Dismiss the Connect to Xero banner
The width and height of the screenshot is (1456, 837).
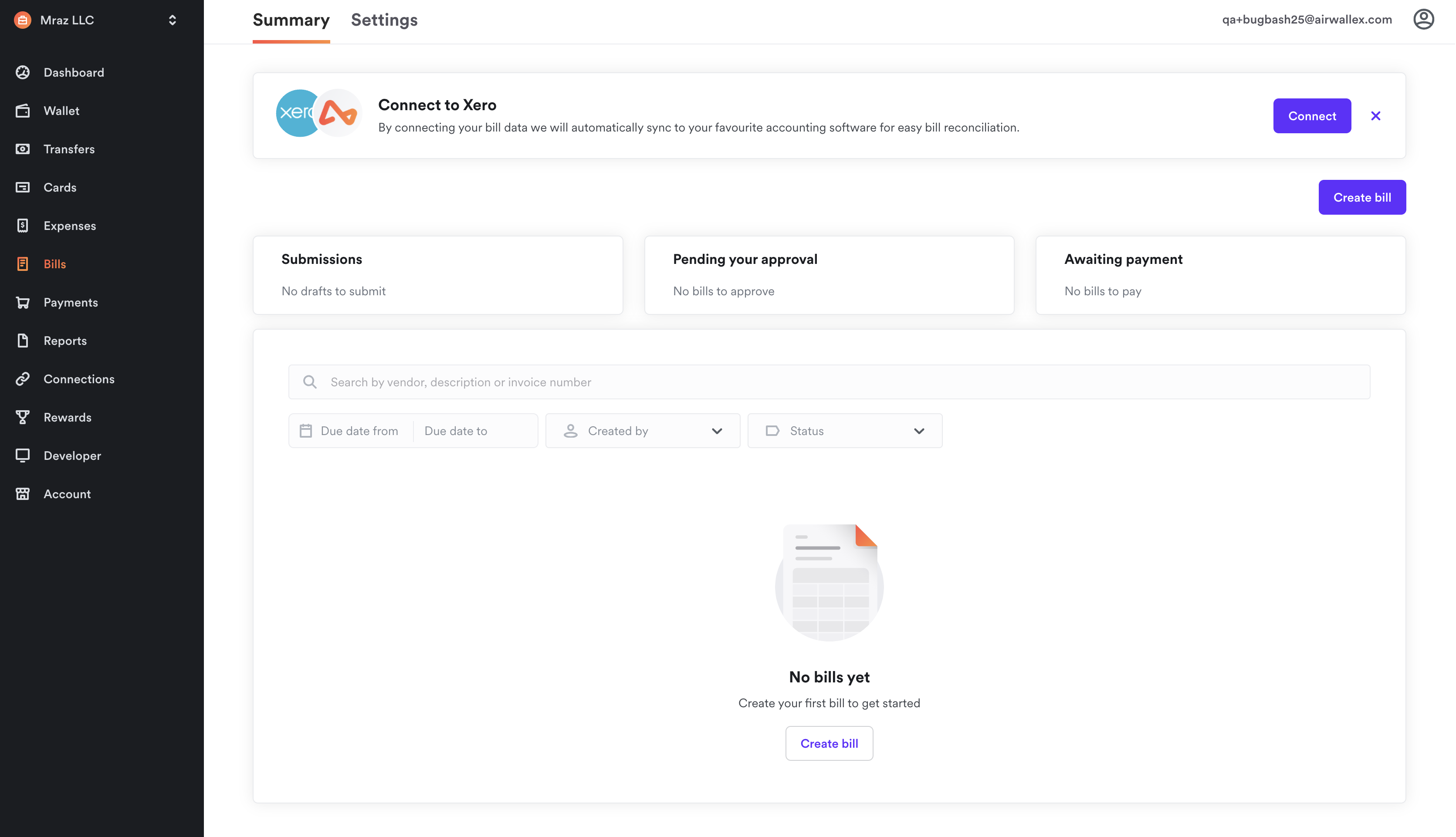1375,115
